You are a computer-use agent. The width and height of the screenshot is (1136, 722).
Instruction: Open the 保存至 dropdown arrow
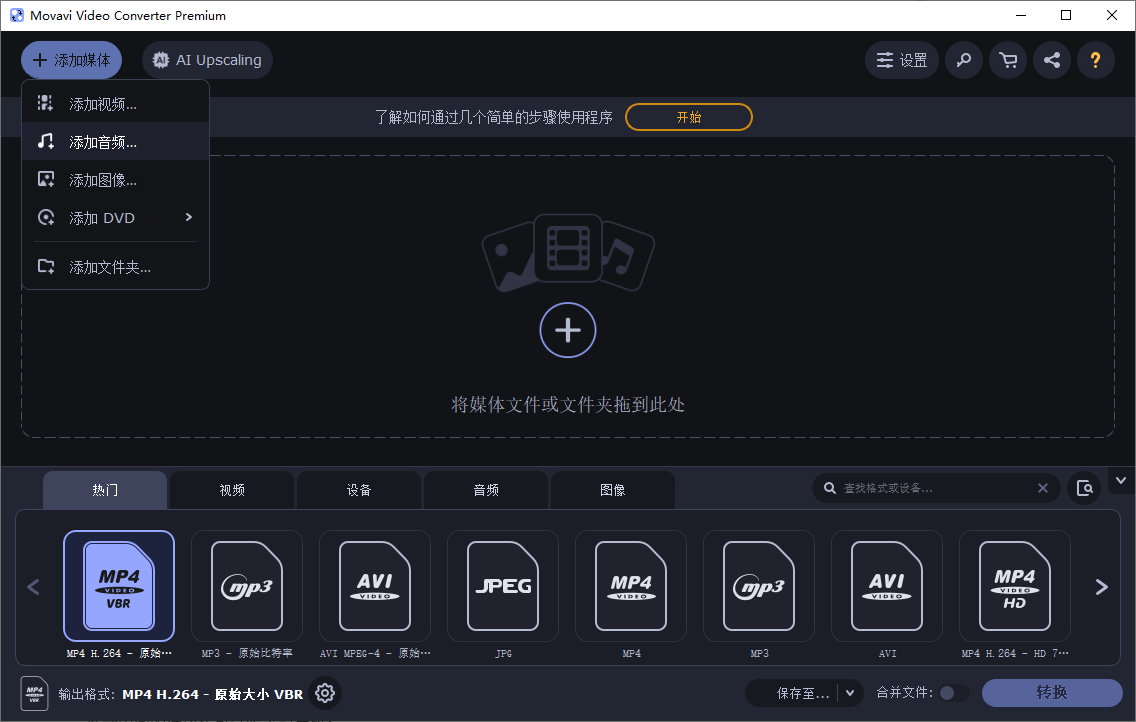847,692
